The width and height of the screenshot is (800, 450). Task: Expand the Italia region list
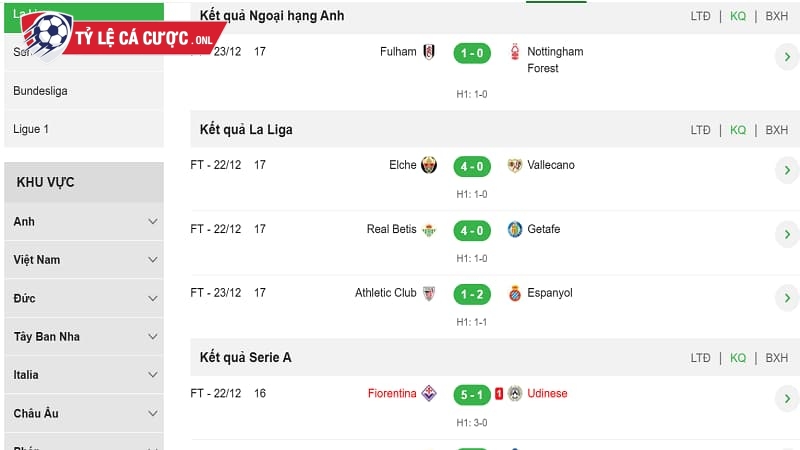pyautogui.click(x=153, y=375)
